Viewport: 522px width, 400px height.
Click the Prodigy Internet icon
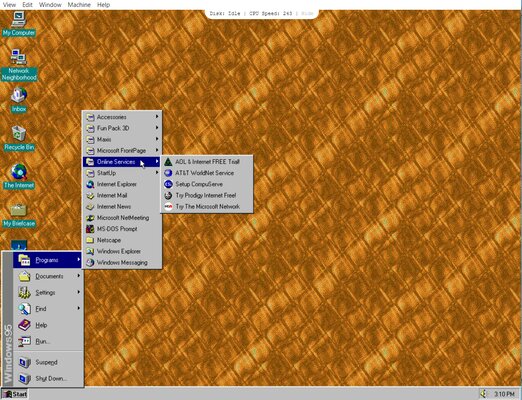point(168,195)
